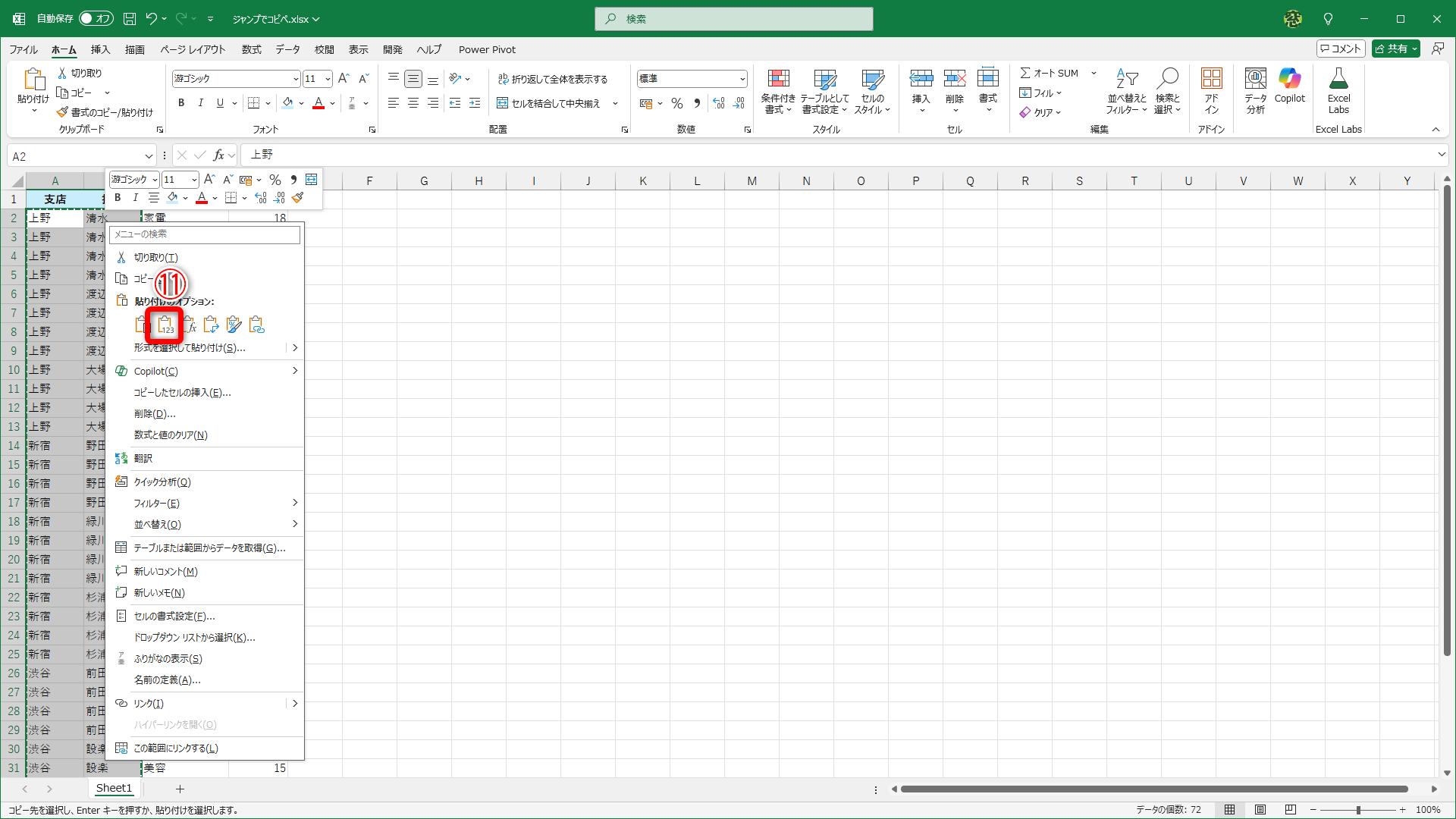The height and width of the screenshot is (819, 1456).
Task: Switch to the Insert ribbon tab
Action: [100, 49]
